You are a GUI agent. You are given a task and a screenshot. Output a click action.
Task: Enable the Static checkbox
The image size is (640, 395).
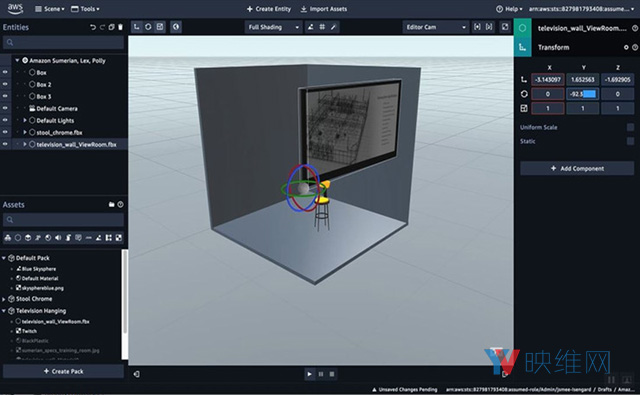point(630,141)
